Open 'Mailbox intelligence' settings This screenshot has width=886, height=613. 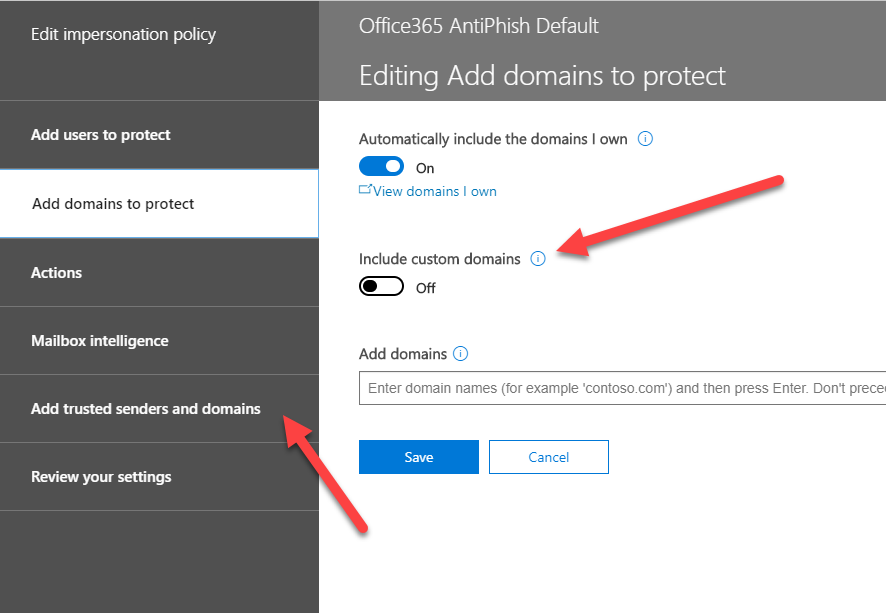(x=100, y=341)
